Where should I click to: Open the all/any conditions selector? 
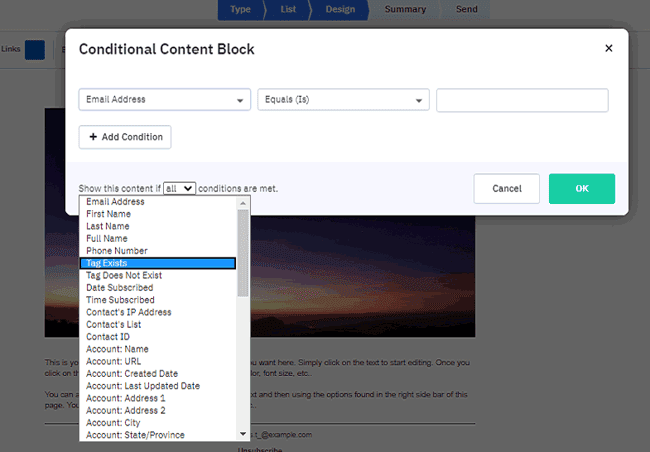coord(180,188)
